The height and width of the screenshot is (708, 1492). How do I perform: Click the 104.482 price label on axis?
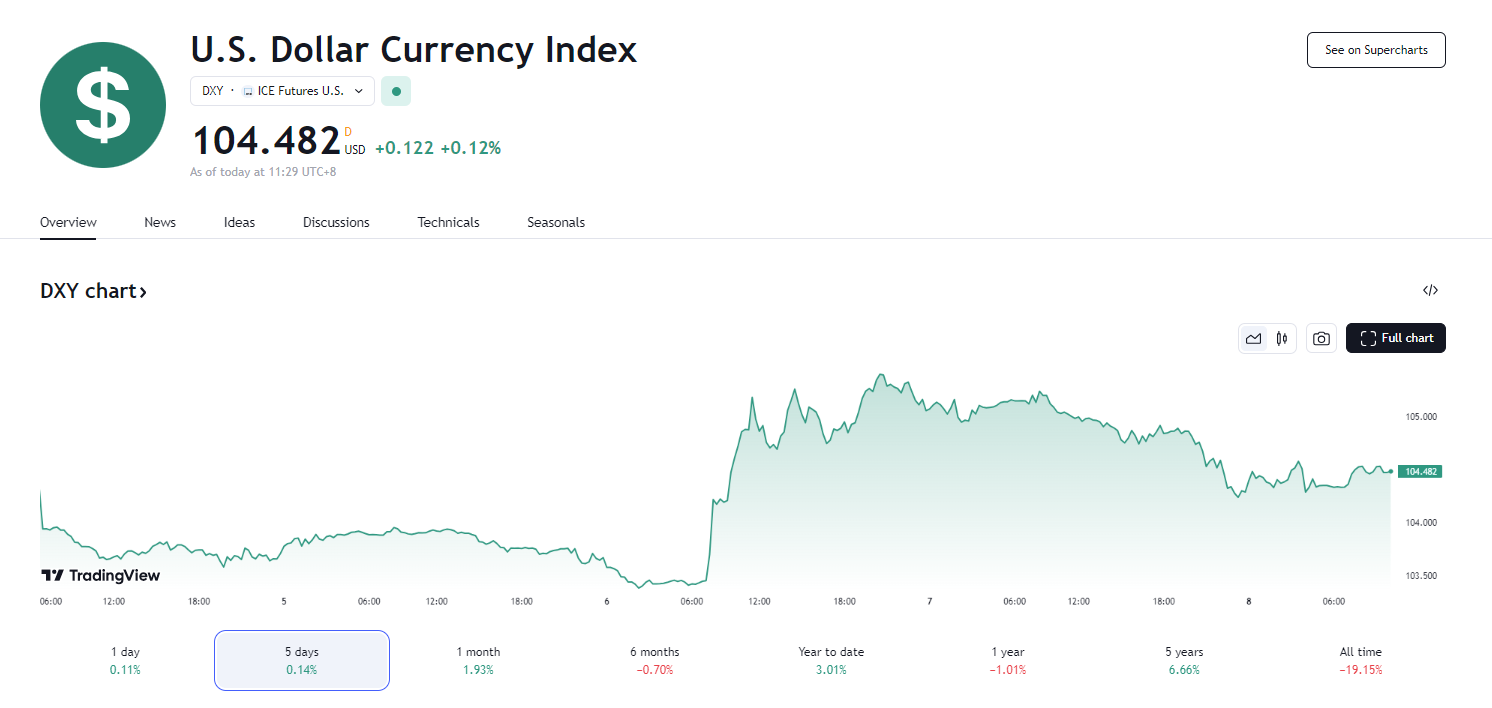pos(1419,471)
